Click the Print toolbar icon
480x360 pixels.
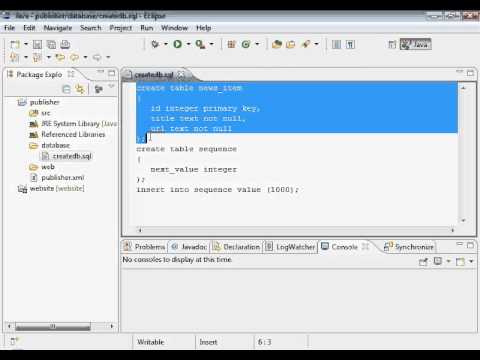[65, 44]
